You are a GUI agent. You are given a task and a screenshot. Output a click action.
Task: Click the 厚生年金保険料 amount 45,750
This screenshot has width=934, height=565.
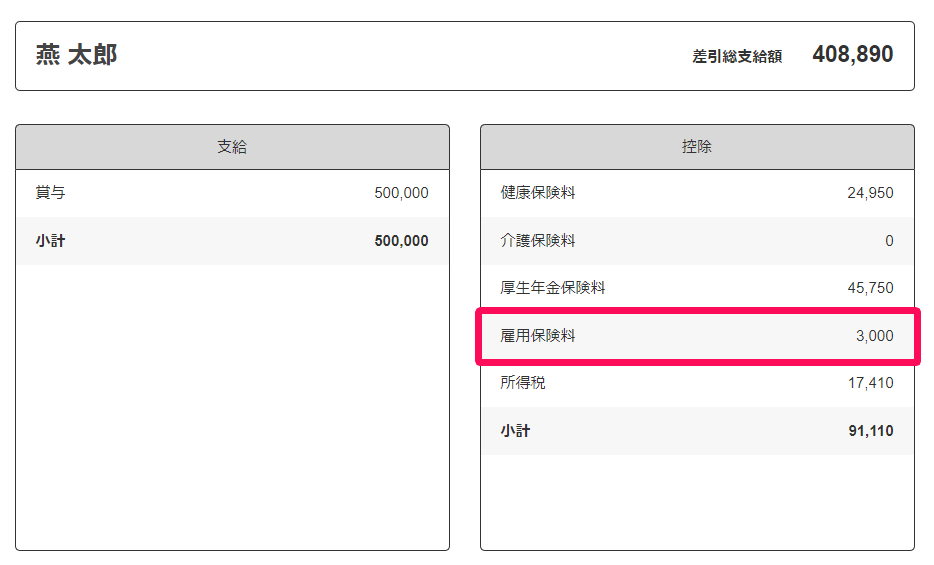[x=870, y=288]
